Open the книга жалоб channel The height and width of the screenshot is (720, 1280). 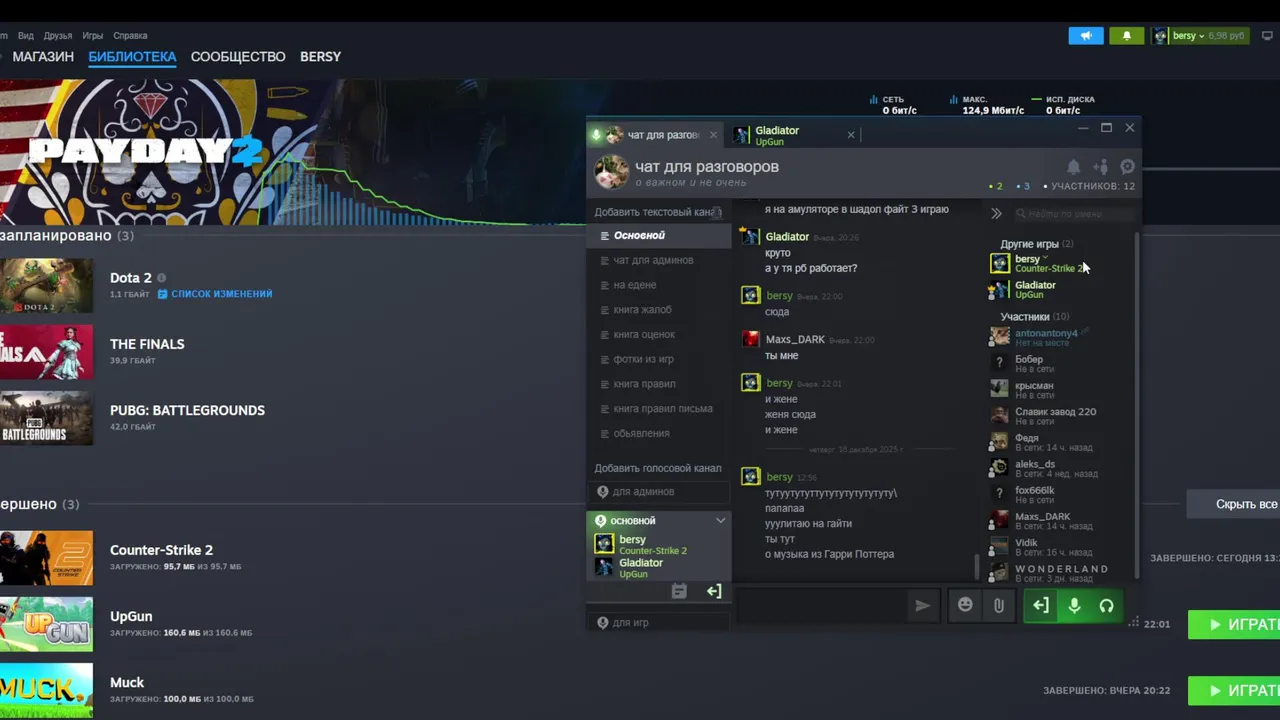tap(659, 310)
